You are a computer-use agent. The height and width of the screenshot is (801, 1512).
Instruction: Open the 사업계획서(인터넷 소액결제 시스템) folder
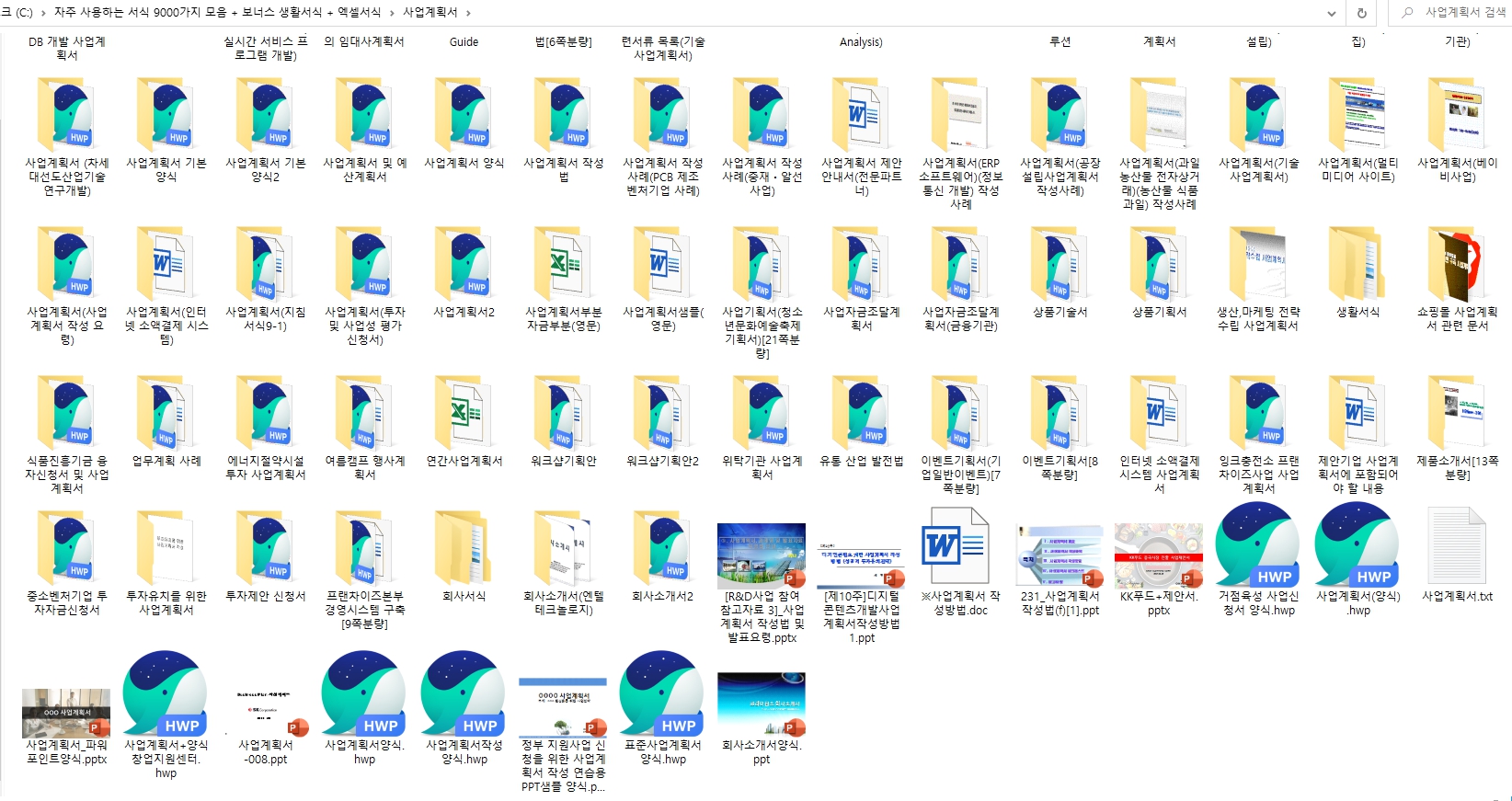click(x=166, y=264)
